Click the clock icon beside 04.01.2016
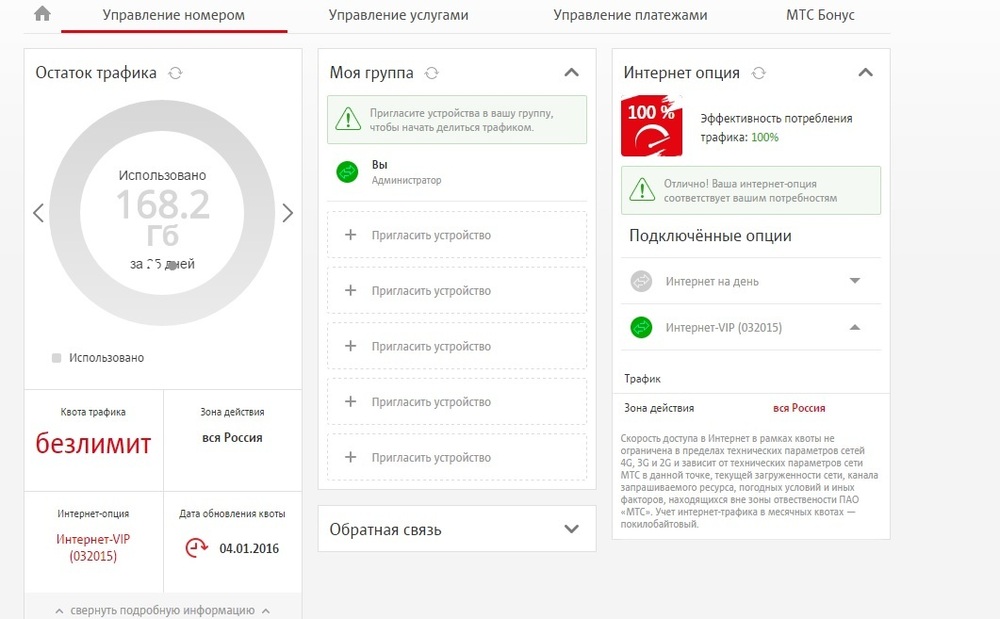This screenshot has height=619, width=1000. click(196, 548)
